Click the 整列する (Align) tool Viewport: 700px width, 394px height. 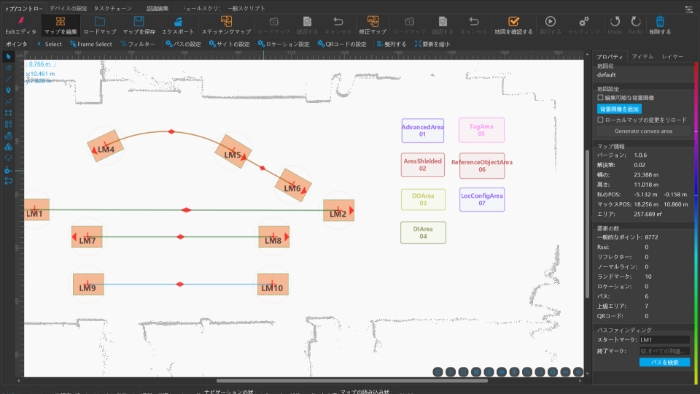(392, 44)
